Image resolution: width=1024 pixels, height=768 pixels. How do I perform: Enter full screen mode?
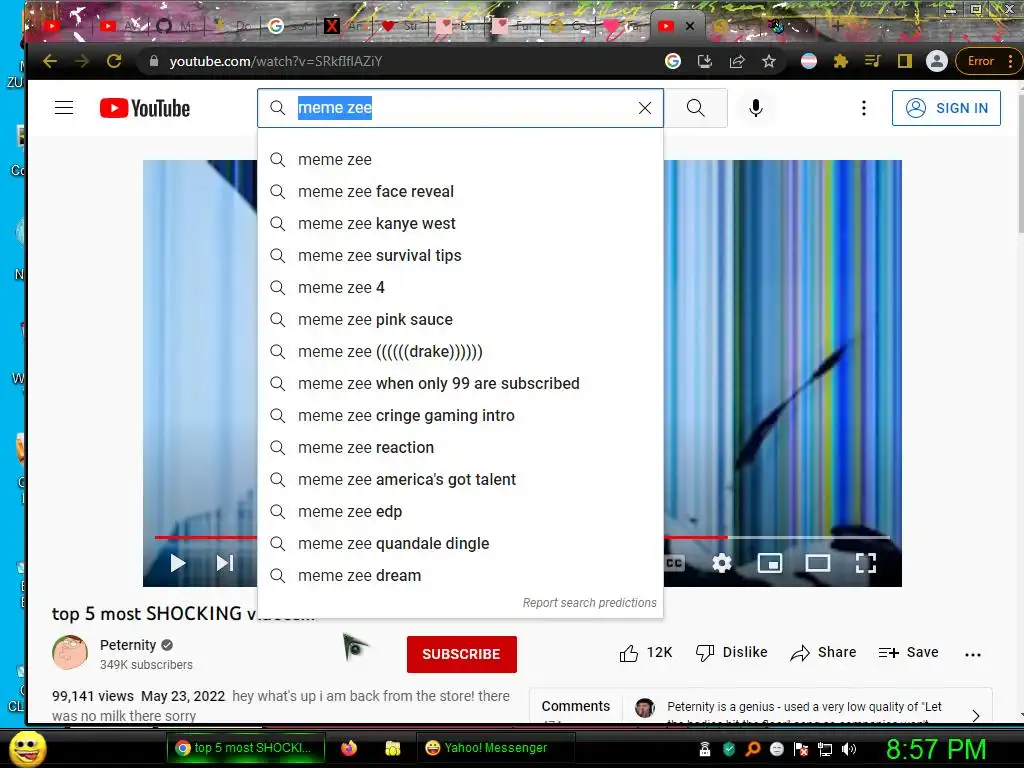(x=866, y=563)
